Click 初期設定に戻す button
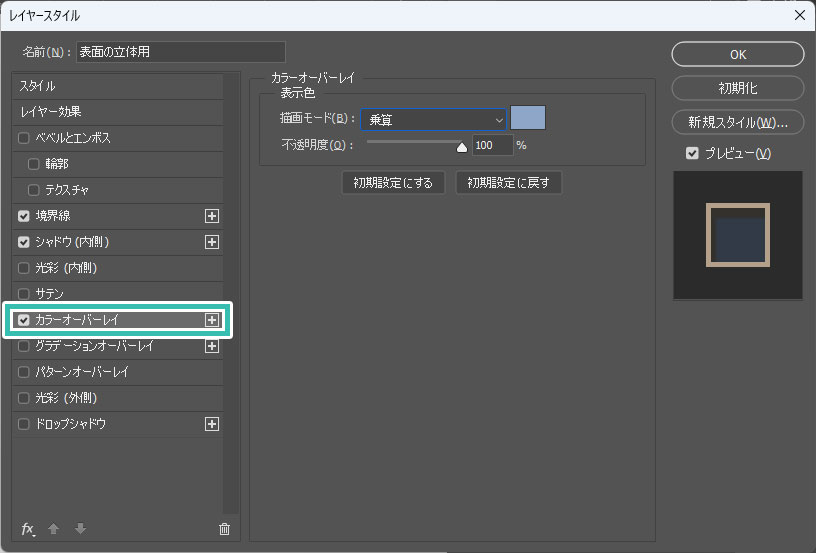Image resolution: width=816 pixels, height=553 pixels. coord(508,183)
